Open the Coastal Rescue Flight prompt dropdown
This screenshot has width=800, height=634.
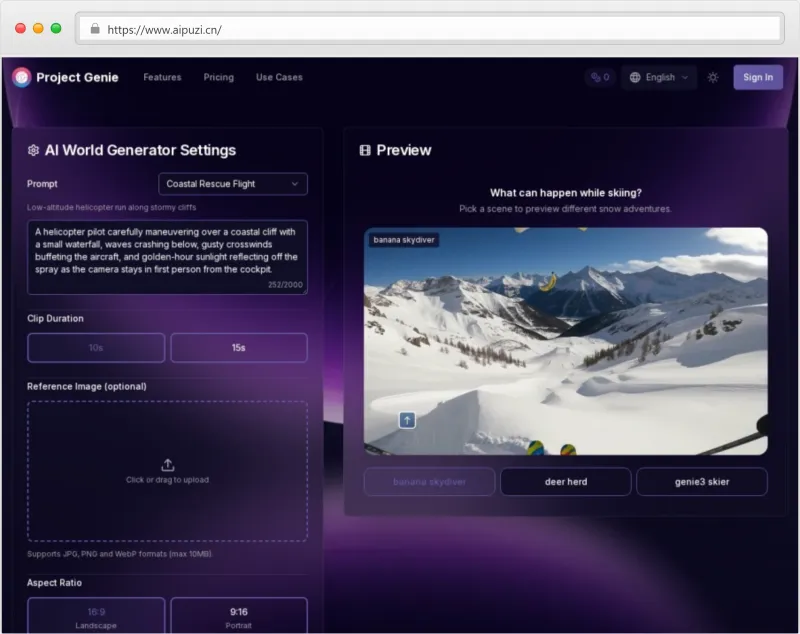pyautogui.click(x=233, y=184)
